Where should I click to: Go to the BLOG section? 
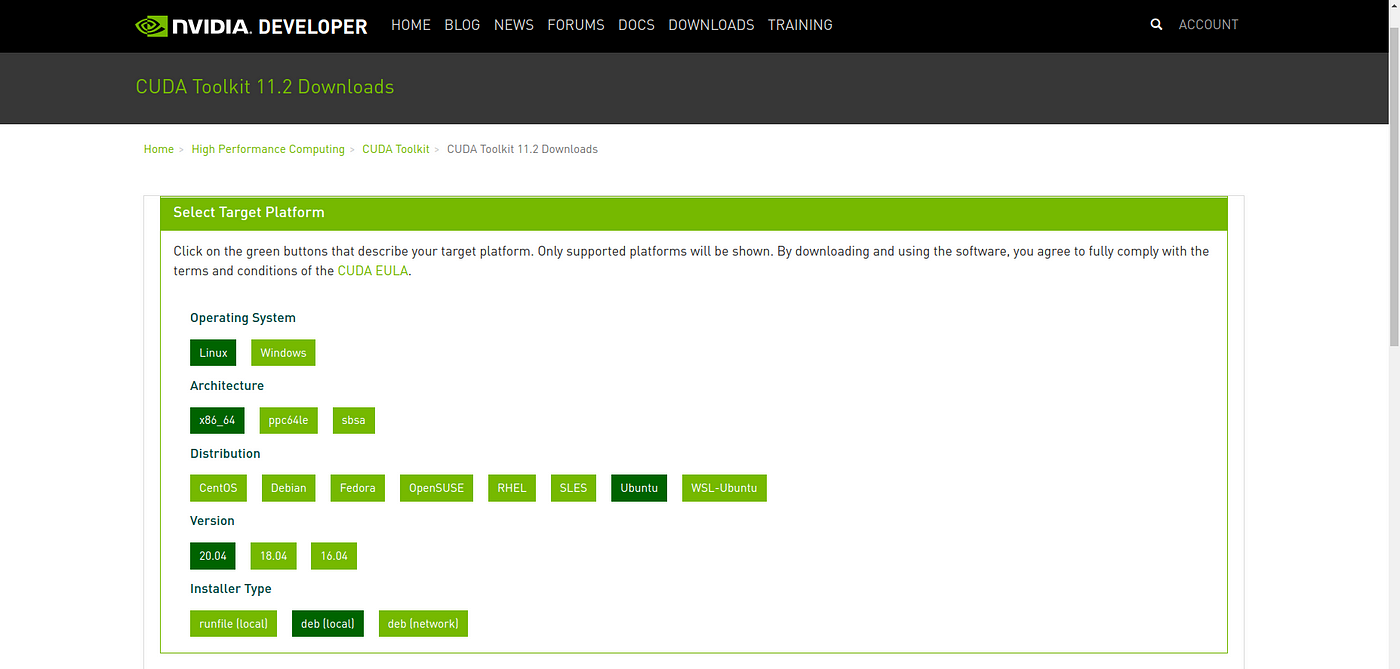click(x=462, y=25)
